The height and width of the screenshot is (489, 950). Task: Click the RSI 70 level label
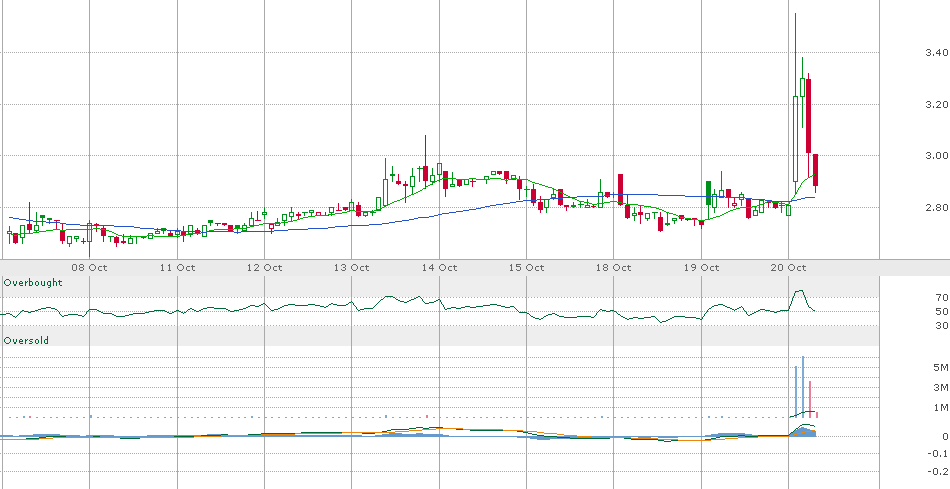(x=942, y=298)
